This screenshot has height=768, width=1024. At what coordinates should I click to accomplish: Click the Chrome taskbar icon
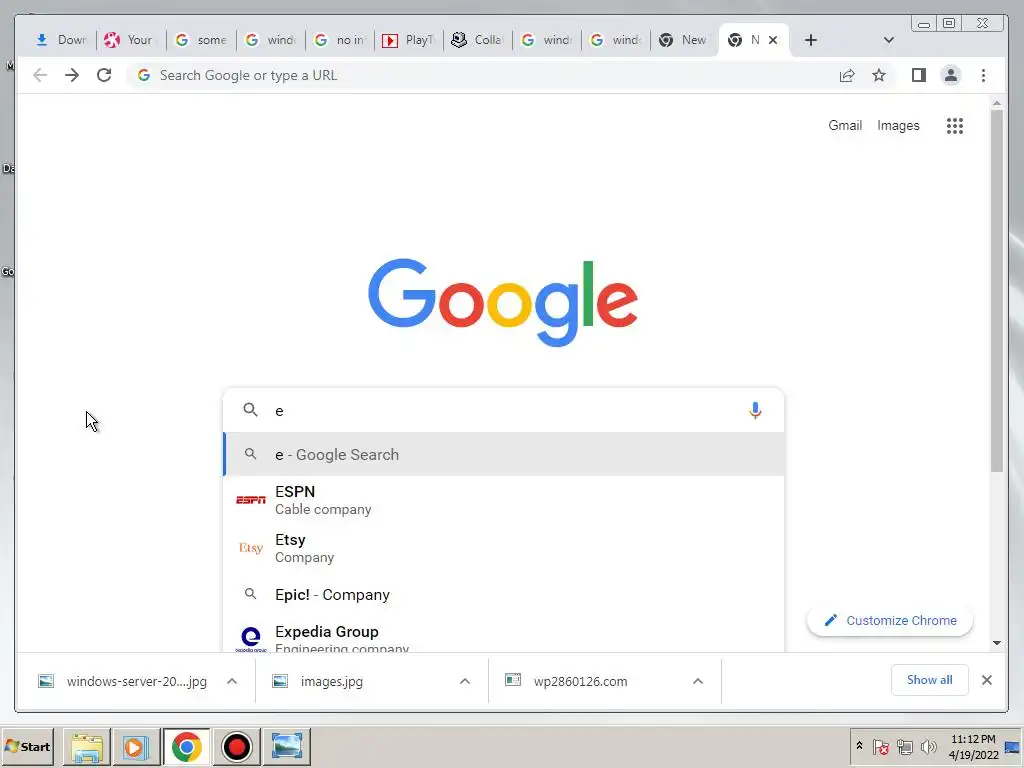coord(187,746)
